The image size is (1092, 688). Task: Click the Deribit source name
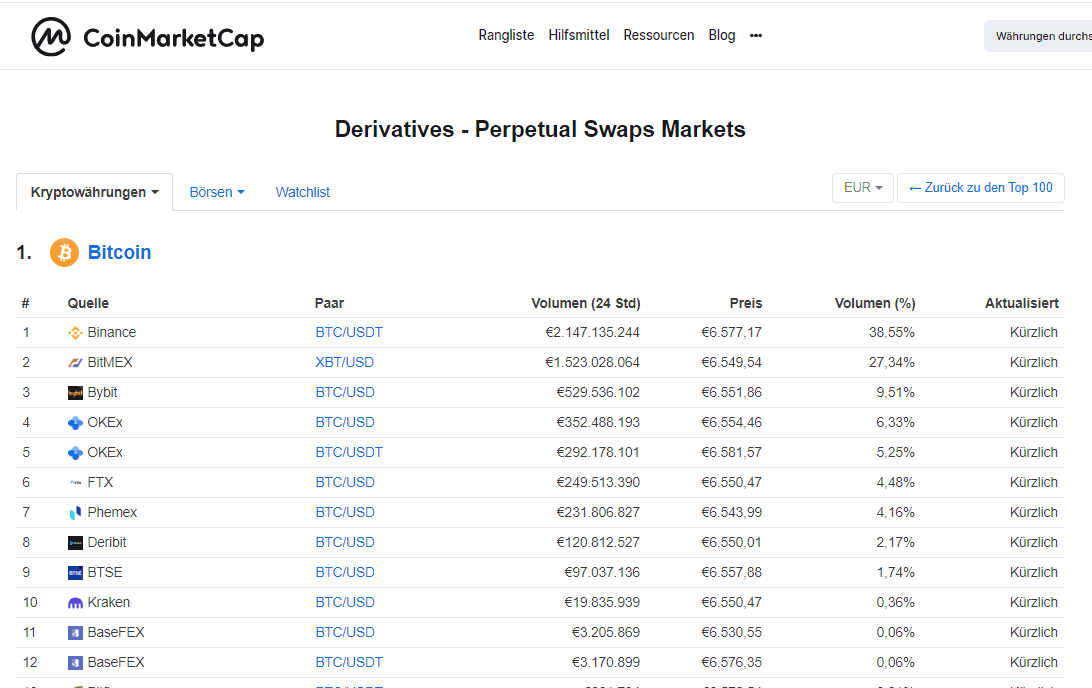pos(107,542)
